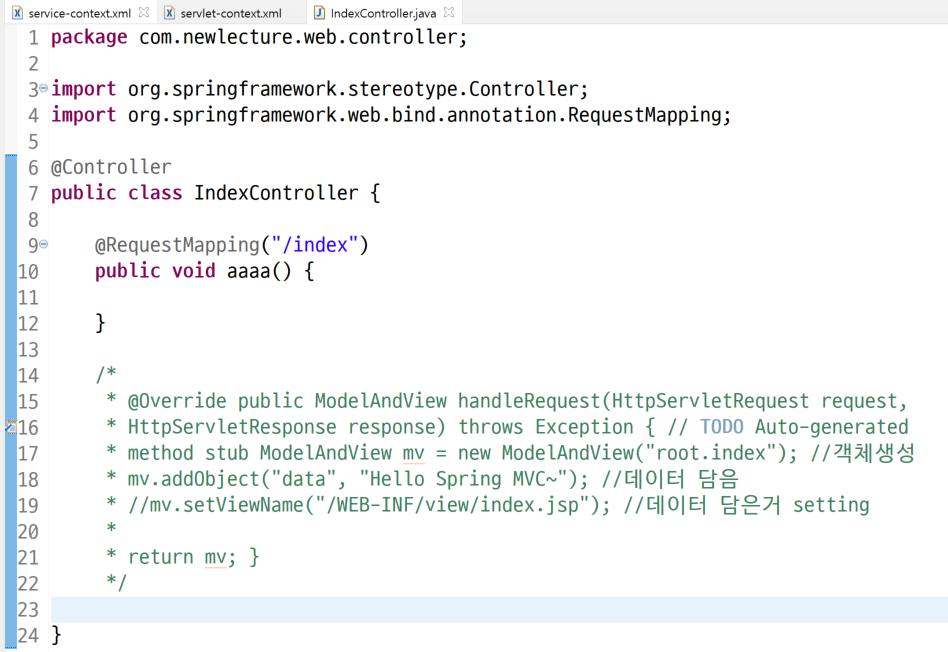Close the service-context.xml tab
The image size is (948, 652).
[x=144, y=12]
